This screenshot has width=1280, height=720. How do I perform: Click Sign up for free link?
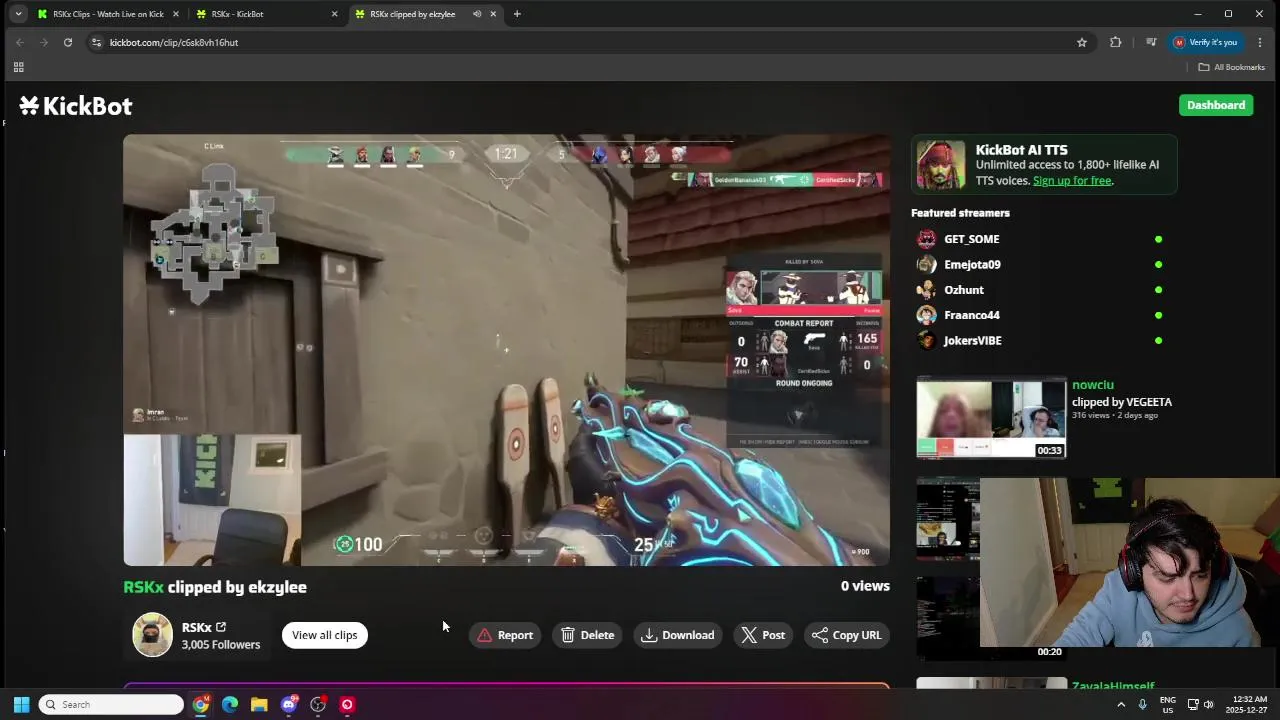point(1072,181)
